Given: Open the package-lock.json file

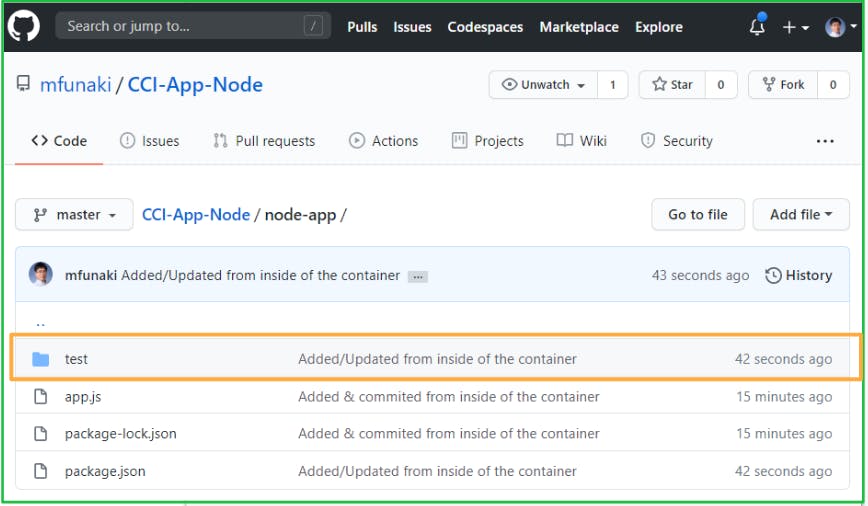Looking at the screenshot, I should [x=120, y=434].
